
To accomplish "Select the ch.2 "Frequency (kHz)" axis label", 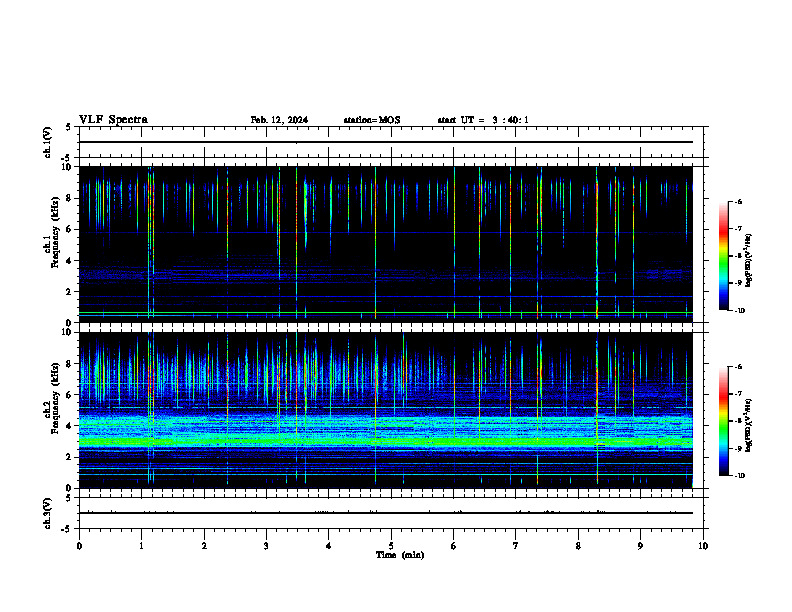I will pyautogui.click(x=55, y=398).
